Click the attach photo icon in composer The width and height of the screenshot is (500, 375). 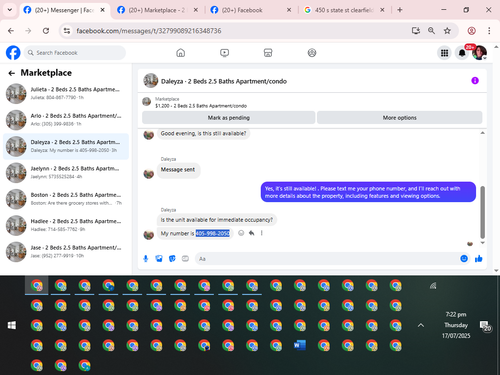(x=159, y=259)
